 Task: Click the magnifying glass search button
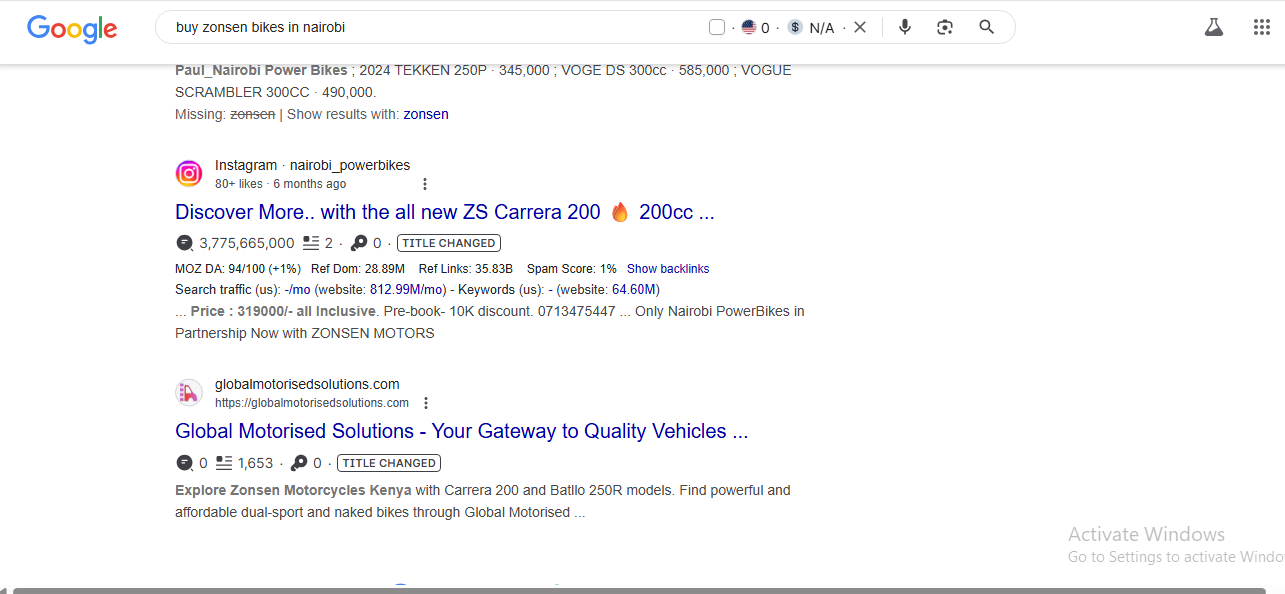coord(987,27)
